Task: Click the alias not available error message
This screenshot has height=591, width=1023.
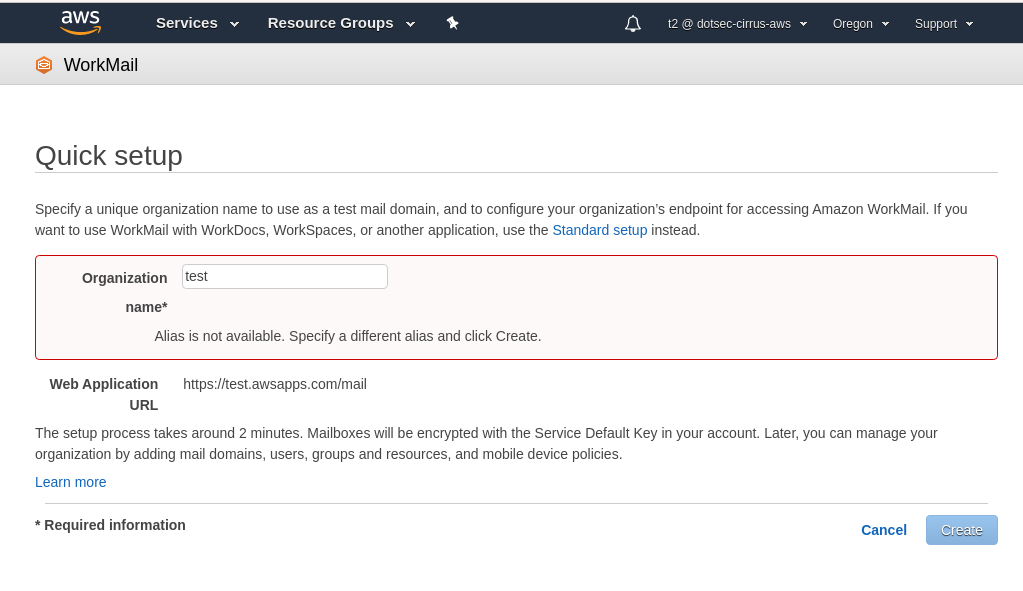Action: [x=348, y=336]
